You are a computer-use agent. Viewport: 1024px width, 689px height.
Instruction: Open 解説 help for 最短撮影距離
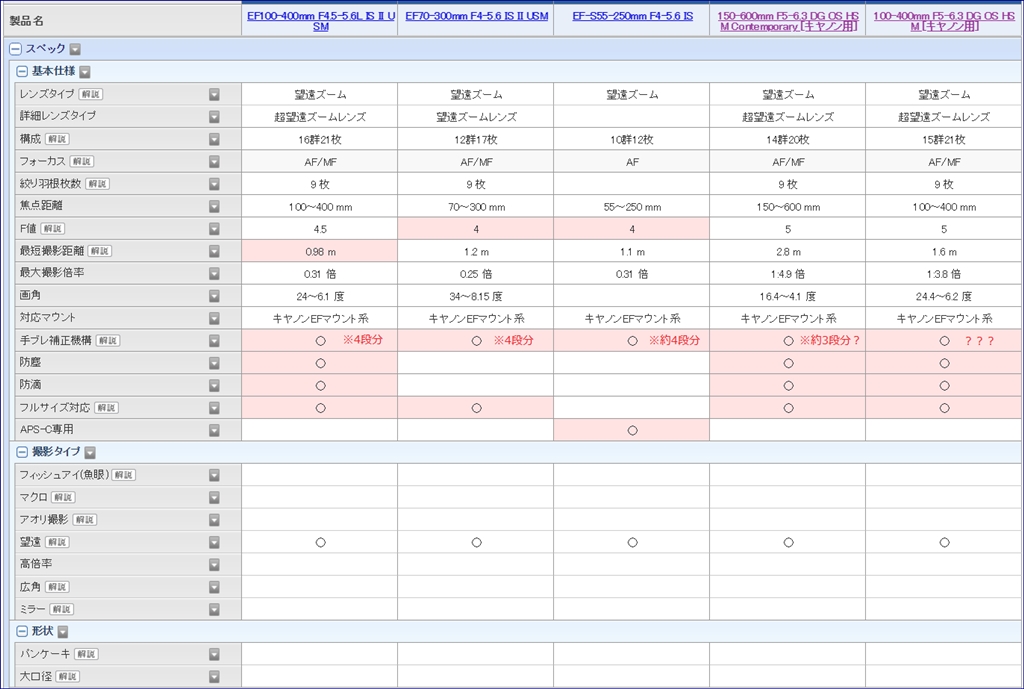tap(100, 251)
